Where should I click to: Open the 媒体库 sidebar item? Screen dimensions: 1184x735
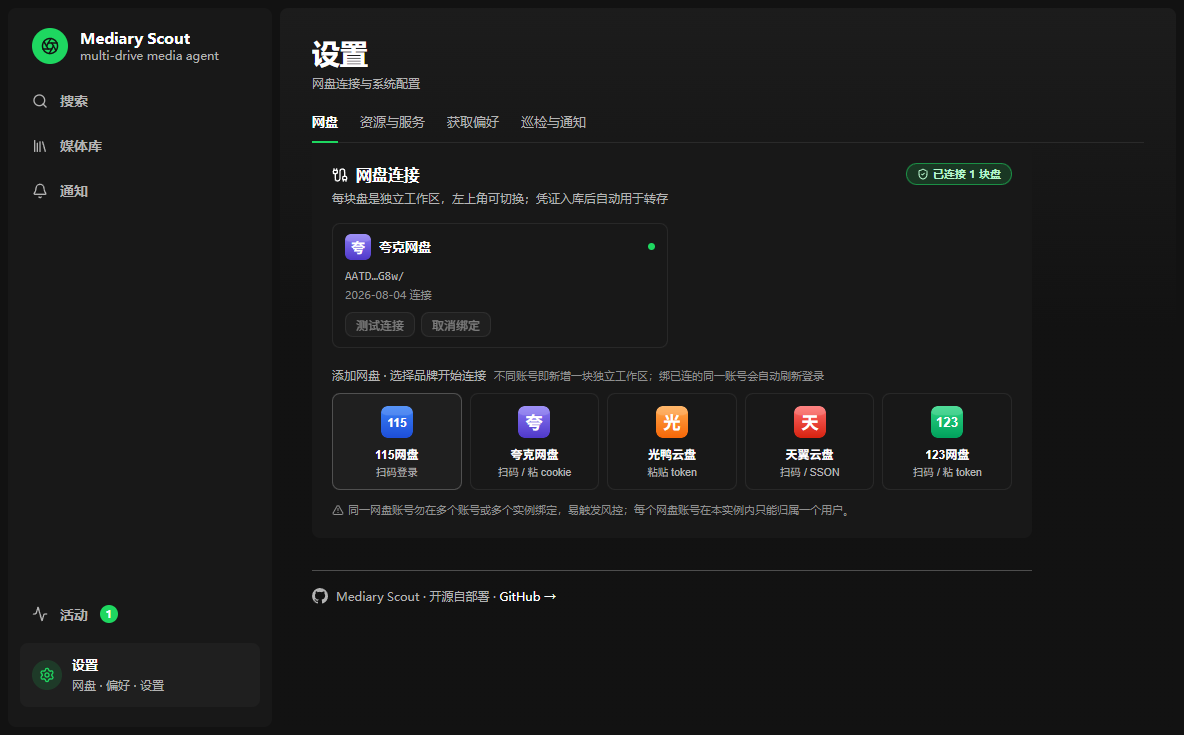click(140, 146)
